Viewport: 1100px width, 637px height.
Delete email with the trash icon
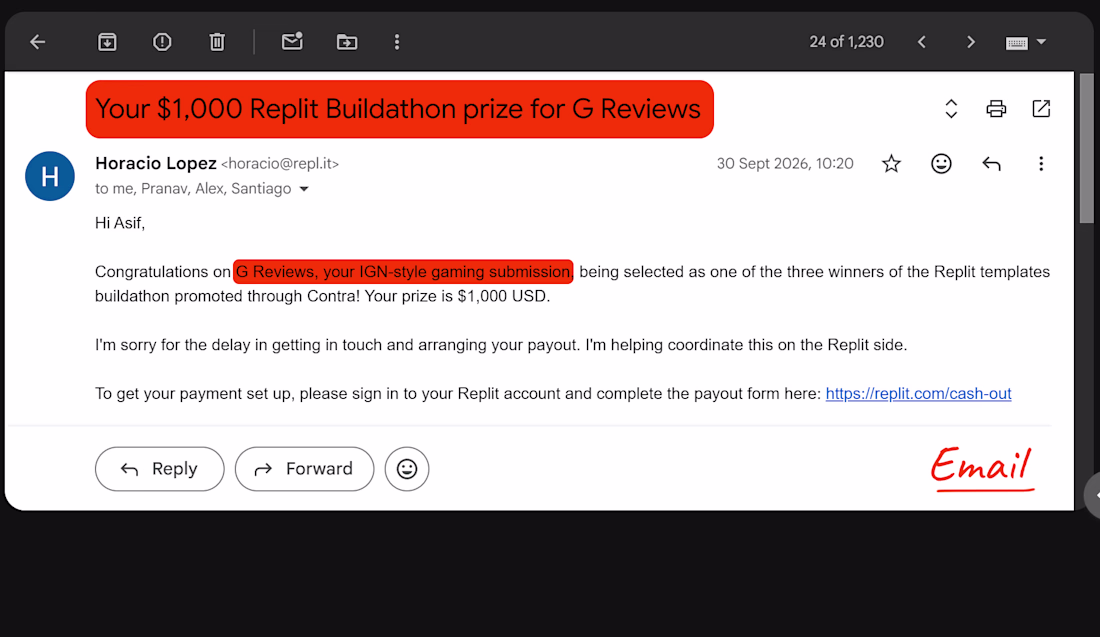pos(217,42)
